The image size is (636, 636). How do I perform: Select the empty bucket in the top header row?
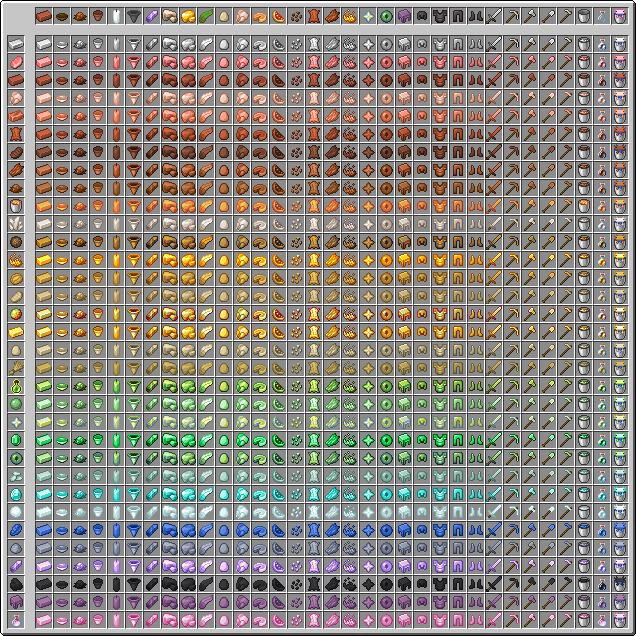(x=584, y=17)
